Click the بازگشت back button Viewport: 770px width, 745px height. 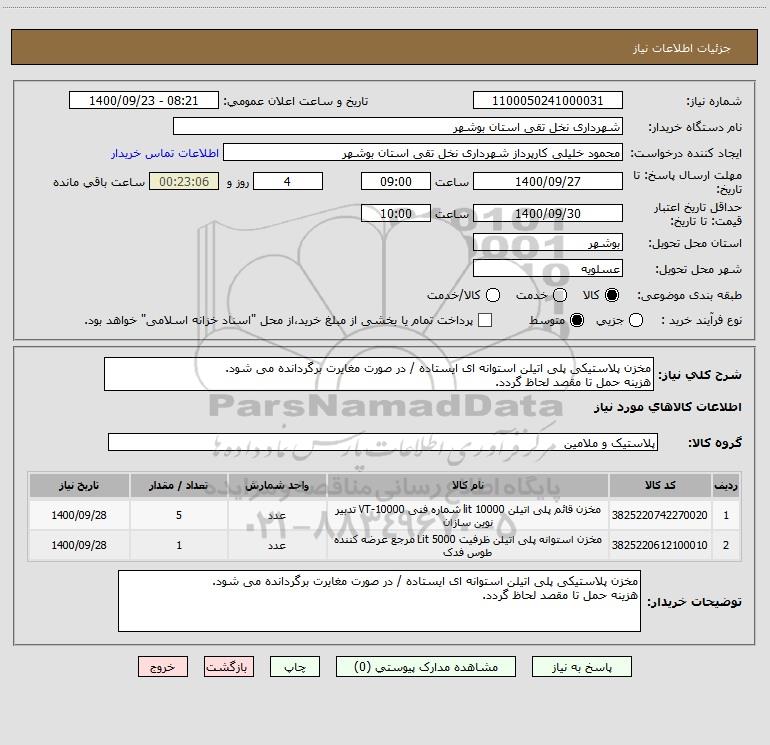pos(229,666)
